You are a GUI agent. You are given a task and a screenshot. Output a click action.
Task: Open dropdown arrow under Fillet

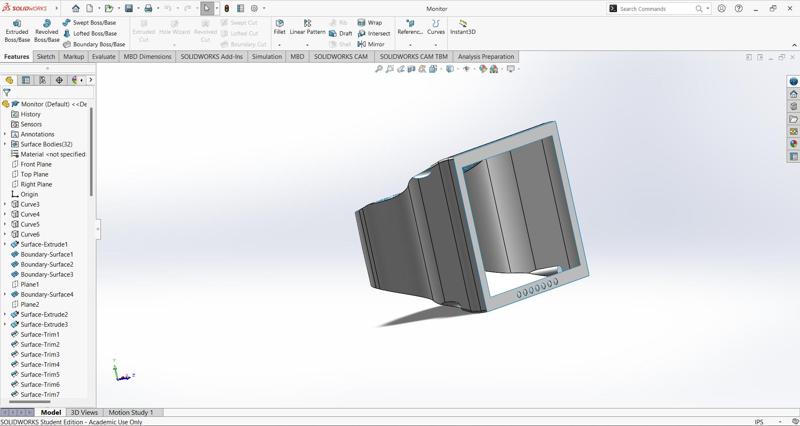(x=280, y=45)
